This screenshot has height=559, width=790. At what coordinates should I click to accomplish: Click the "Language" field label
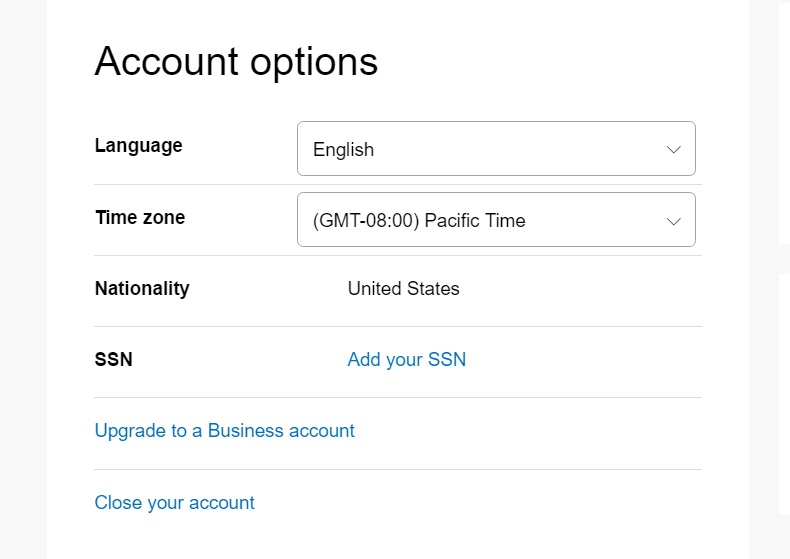(138, 145)
